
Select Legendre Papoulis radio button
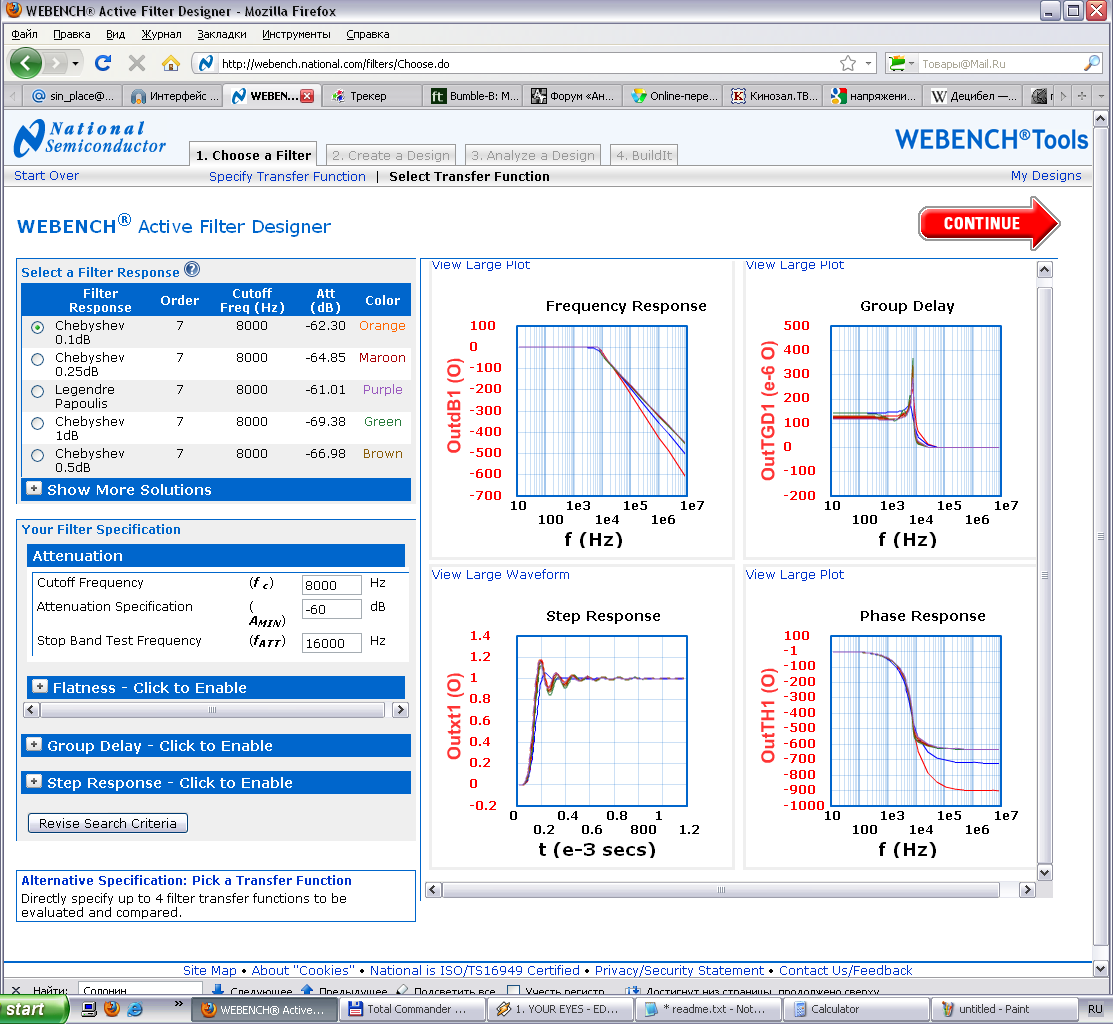38,391
